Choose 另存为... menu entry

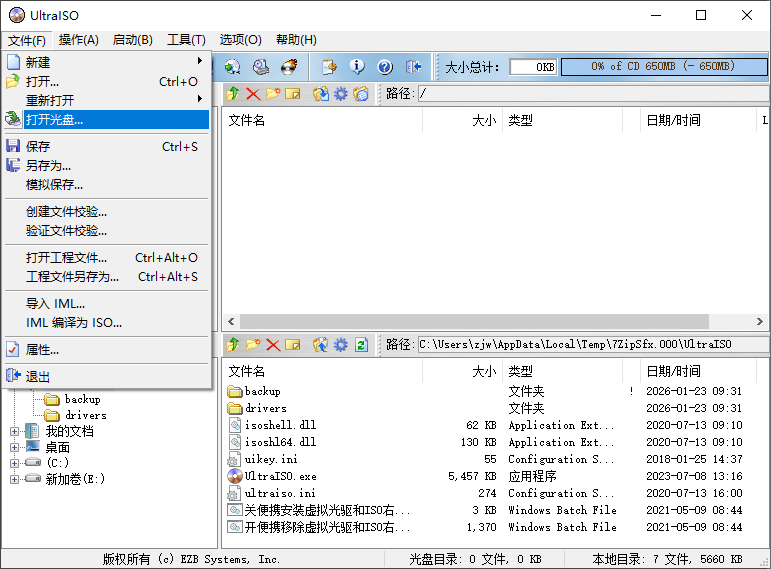tap(107, 166)
